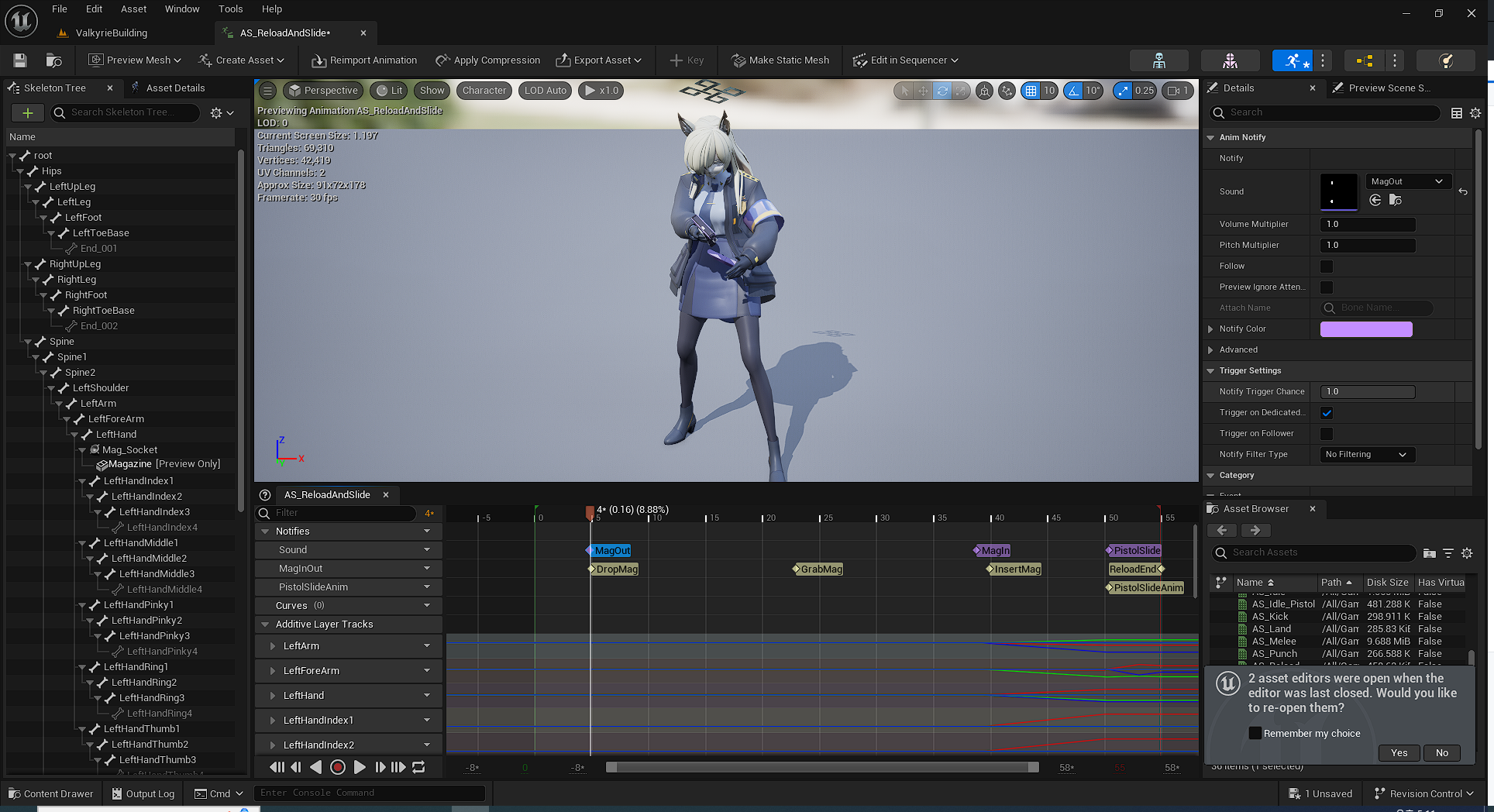This screenshot has height=812, width=1494.
Task: Reset the Sound property to default
Action: pos(1463,191)
